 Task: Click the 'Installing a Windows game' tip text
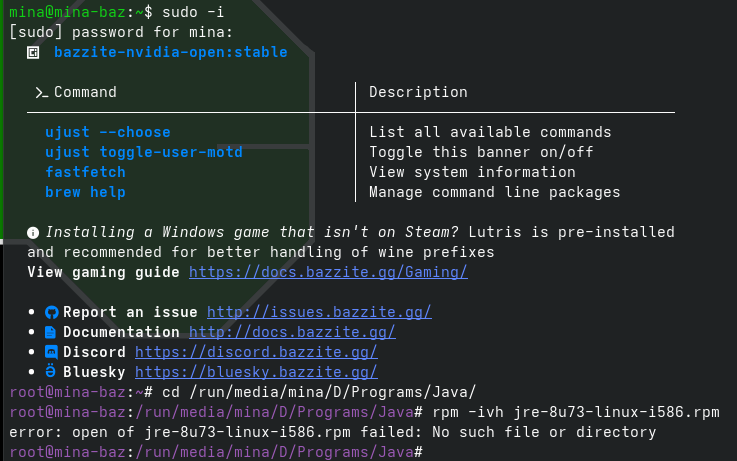click(x=251, y=232)
